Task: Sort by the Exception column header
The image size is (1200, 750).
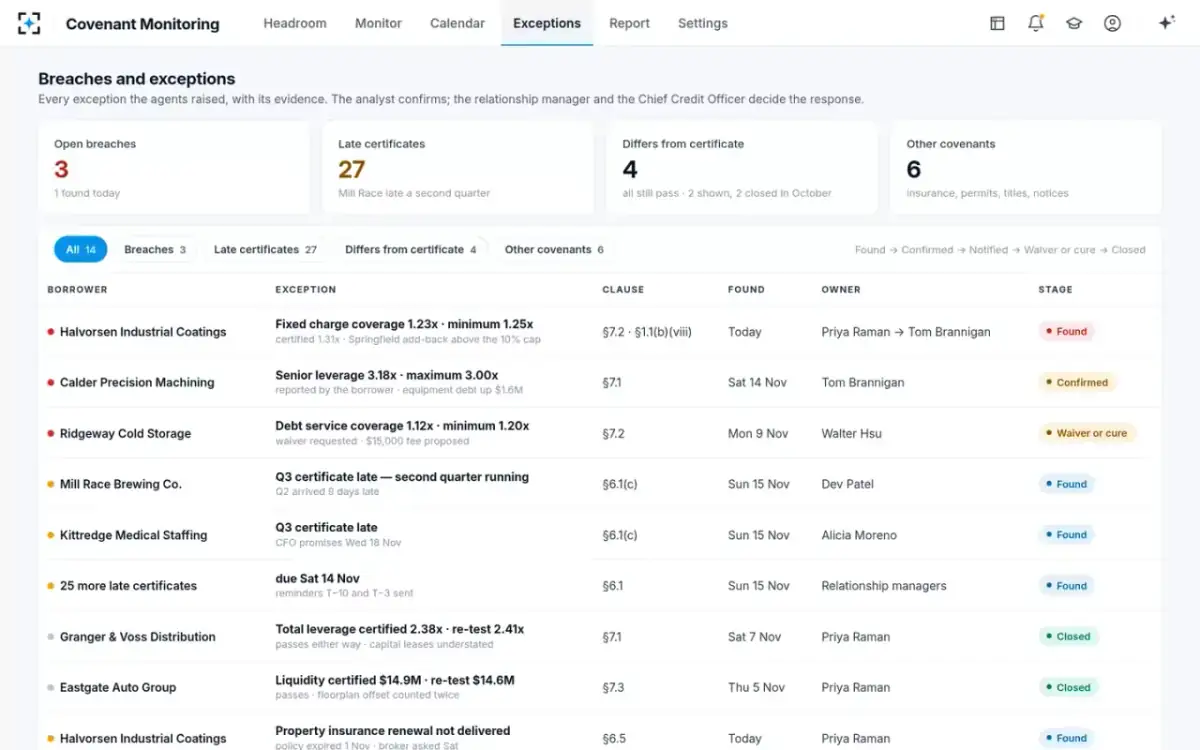Action: point(306,290)
